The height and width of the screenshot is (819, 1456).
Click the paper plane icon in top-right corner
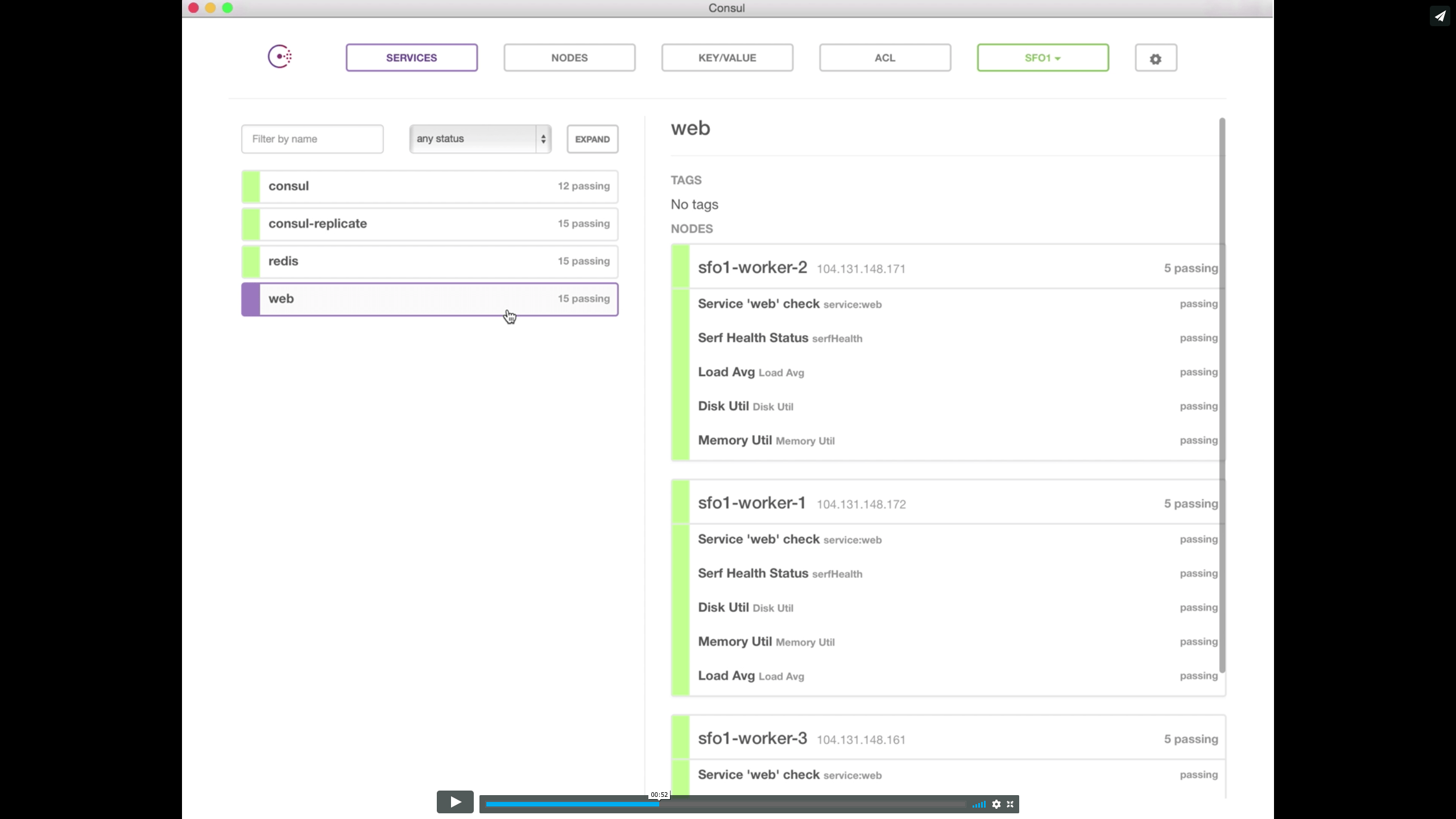point(1440,16)
